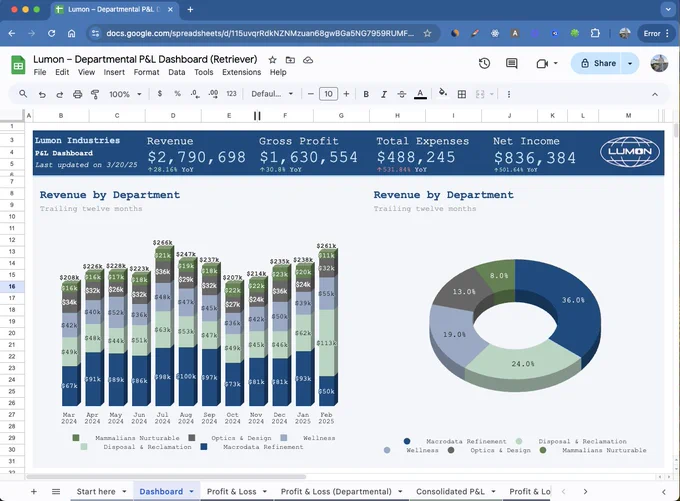Open the Google account avatar
This screenshot has height=501, width=680.
659,63
